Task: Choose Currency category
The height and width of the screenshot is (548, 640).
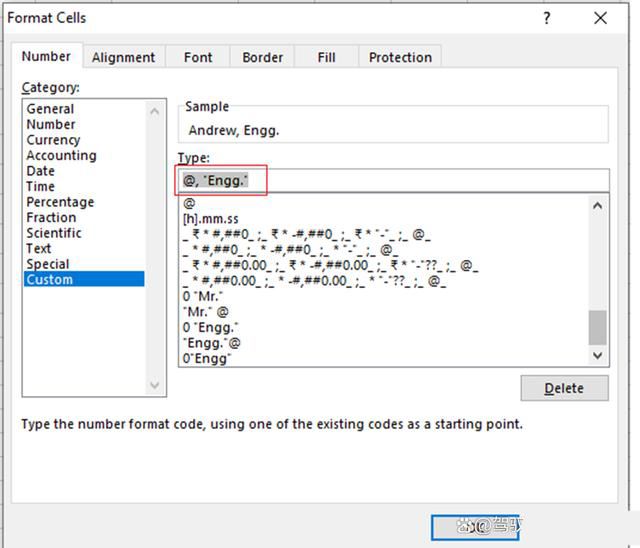Action: tap(84, 140)
